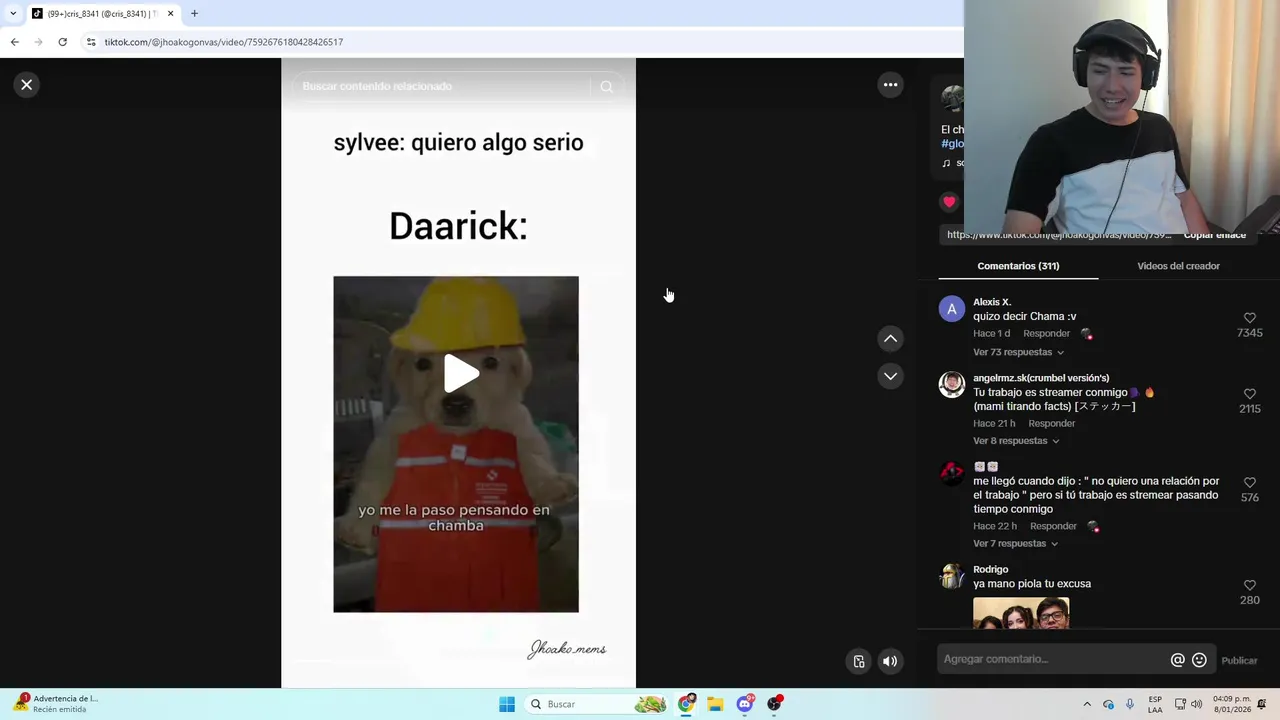This screenshot has width=1280, height=720.
Task: Switch to Videos del creador tab
Action: (x=1178, y=266)
